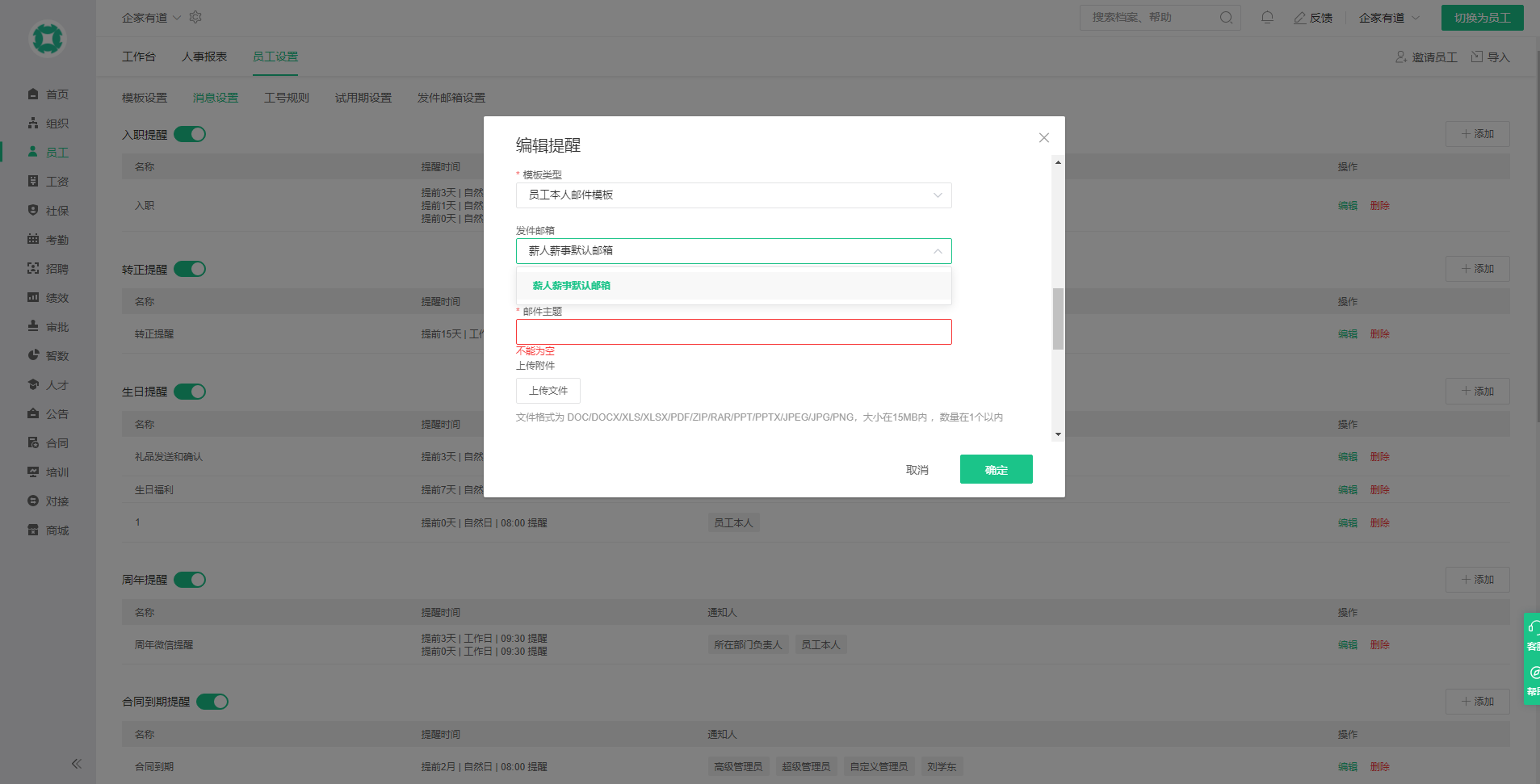1540x784 pixels.
Task: Toggle the 生日提醒 switch
Action: 190,392
